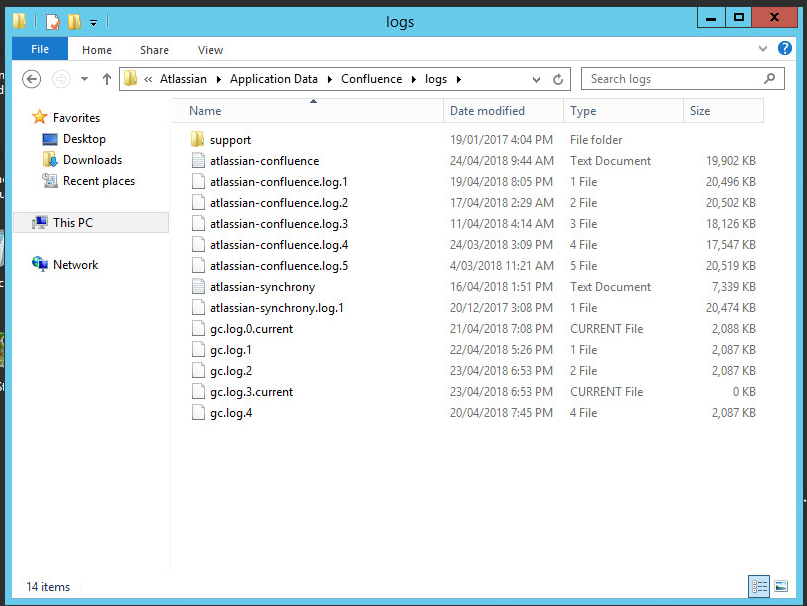The width and height of the screenshot is (807, 606).
Task: Select gc.log.1 file icon
Action: click(198, 350)
